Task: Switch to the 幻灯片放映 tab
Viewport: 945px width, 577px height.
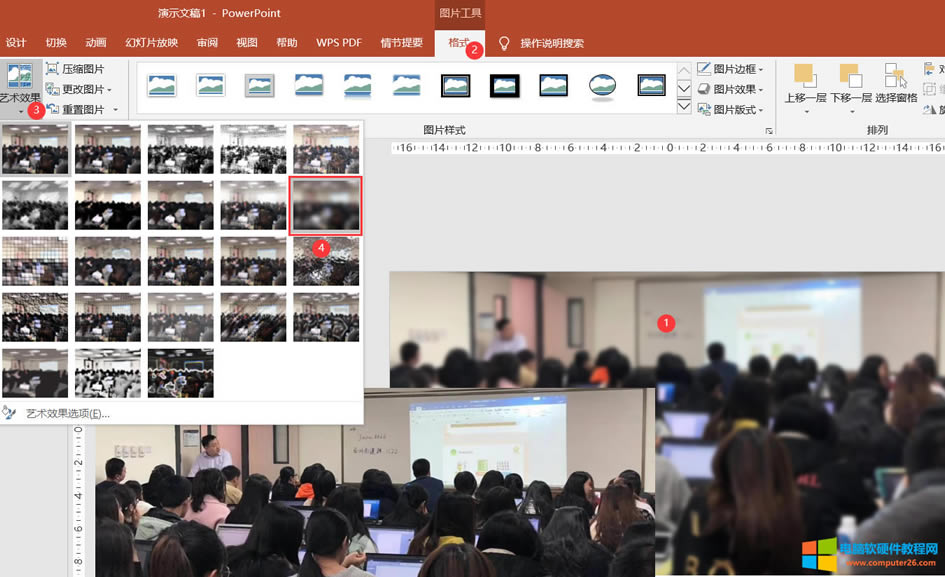Action: point(154,42)
